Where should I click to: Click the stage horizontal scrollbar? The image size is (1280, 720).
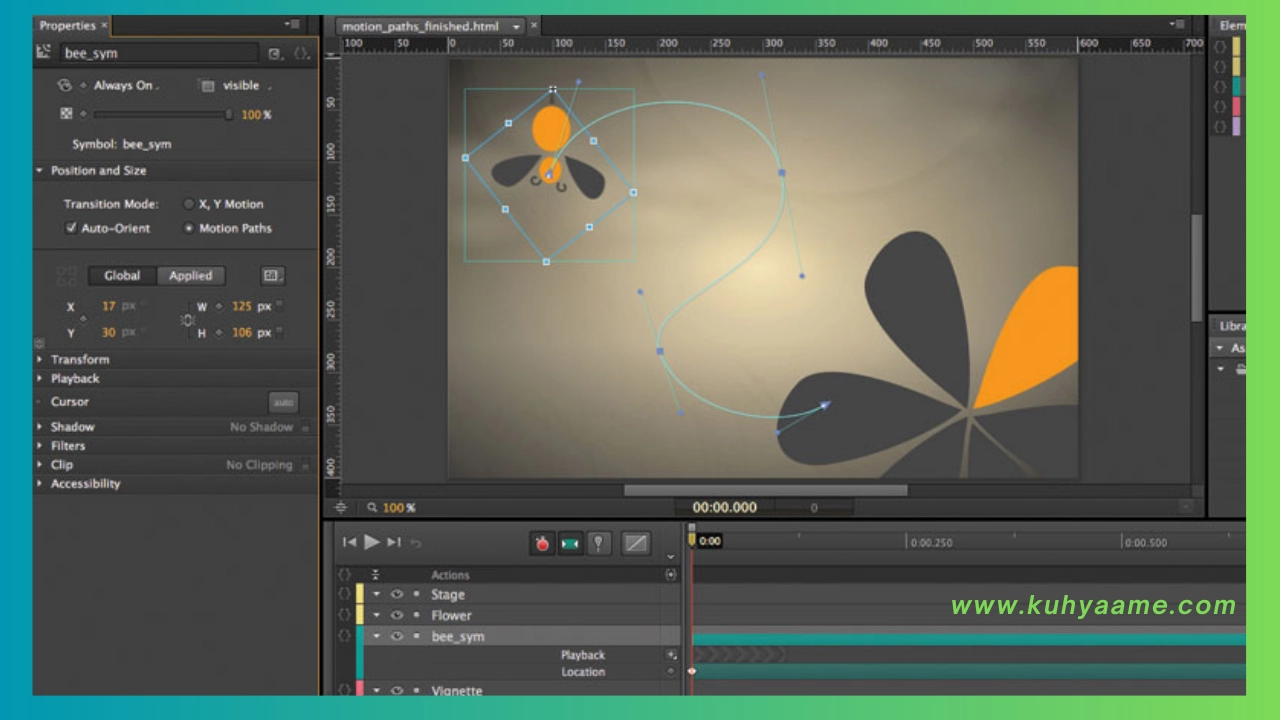[x=766, y=490]
